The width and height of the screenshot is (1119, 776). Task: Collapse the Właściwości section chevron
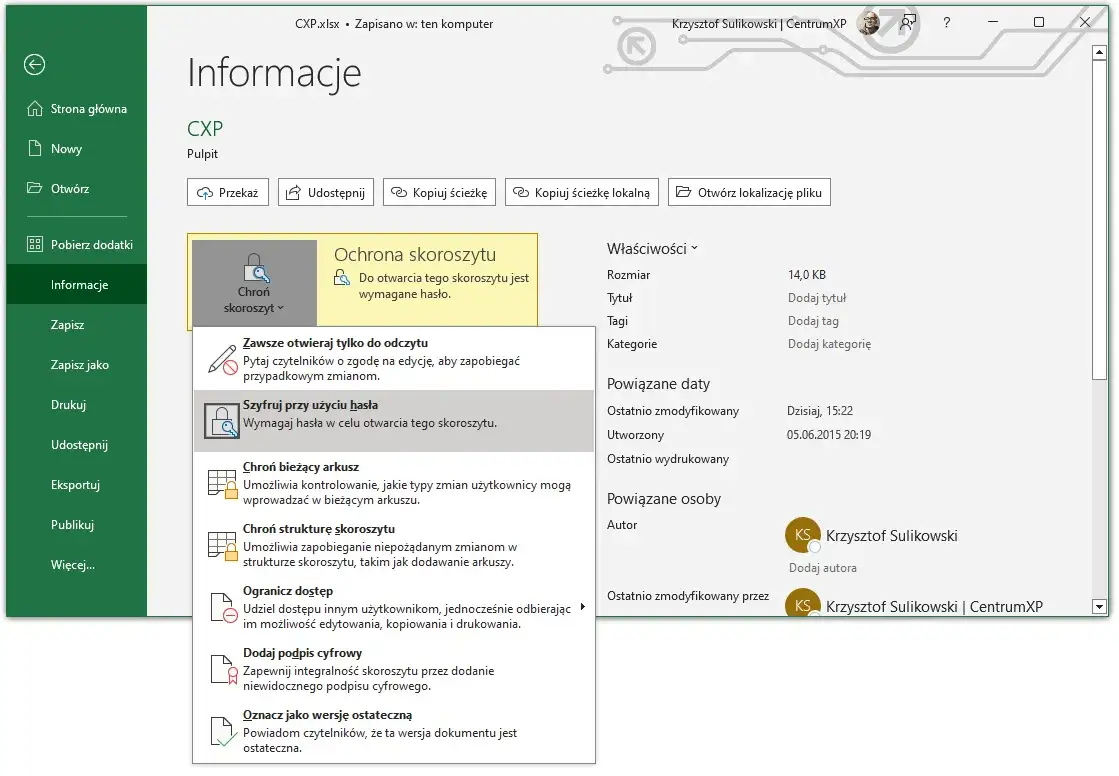pos(693,247)
